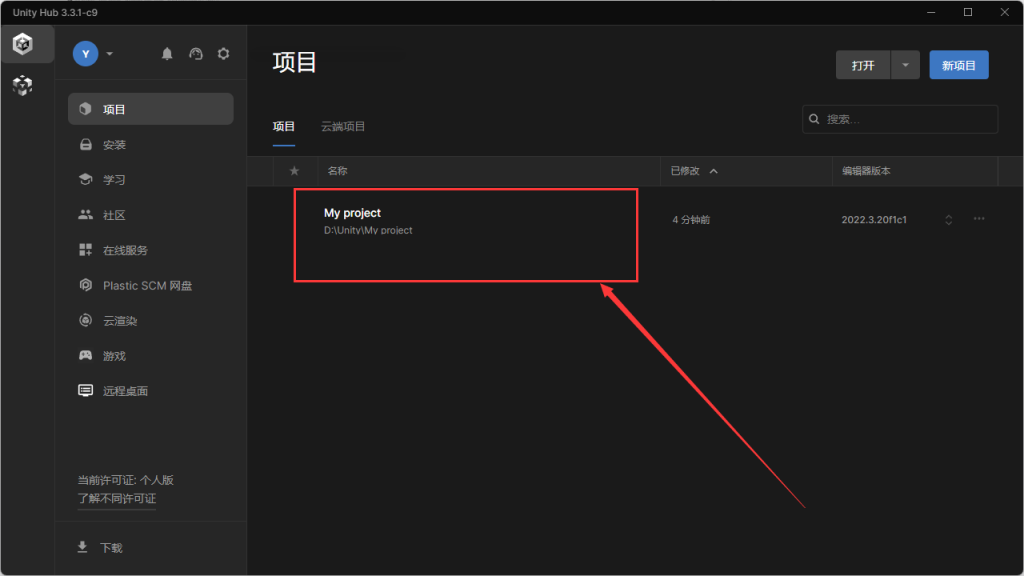Click the 了解不同许可证 link
This screenshot has height=576, width=1024.
tap(116, 498)
